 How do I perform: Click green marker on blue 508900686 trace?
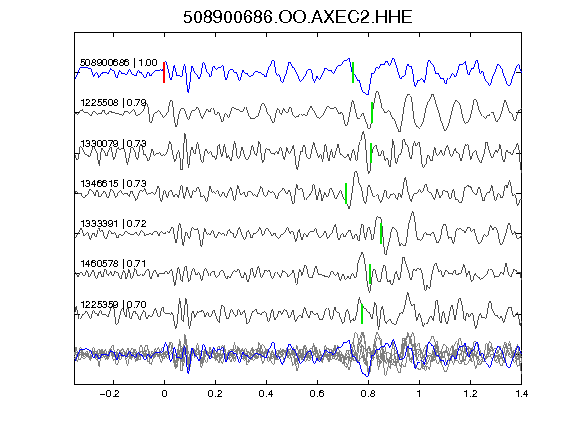click(x=353, y=72)
